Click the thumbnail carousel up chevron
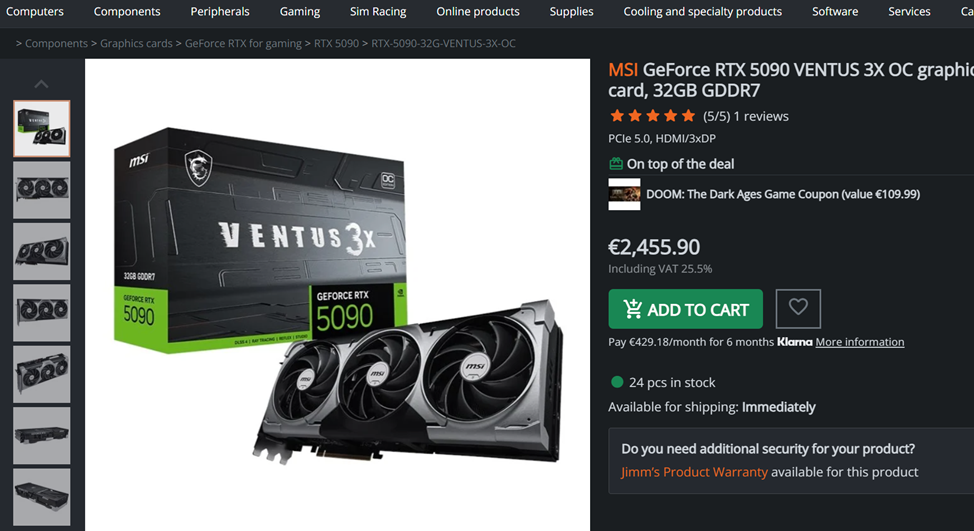 click(x=41, y=84)
